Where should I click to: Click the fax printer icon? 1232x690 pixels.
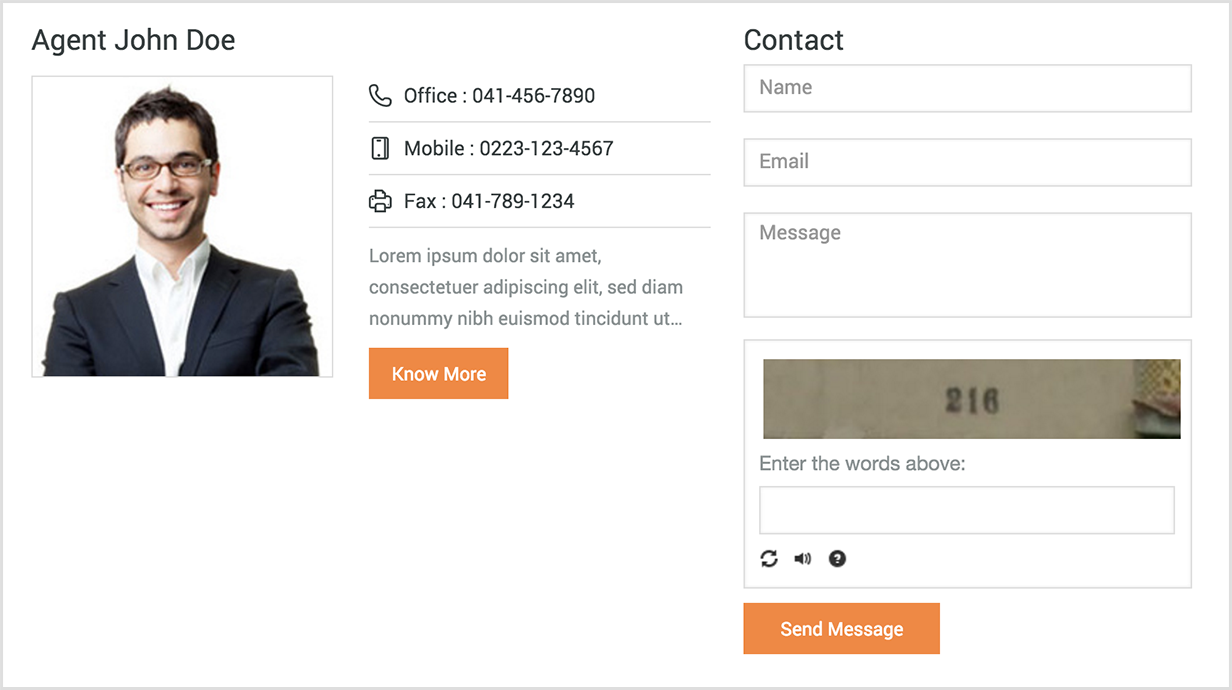click(380, 201)
